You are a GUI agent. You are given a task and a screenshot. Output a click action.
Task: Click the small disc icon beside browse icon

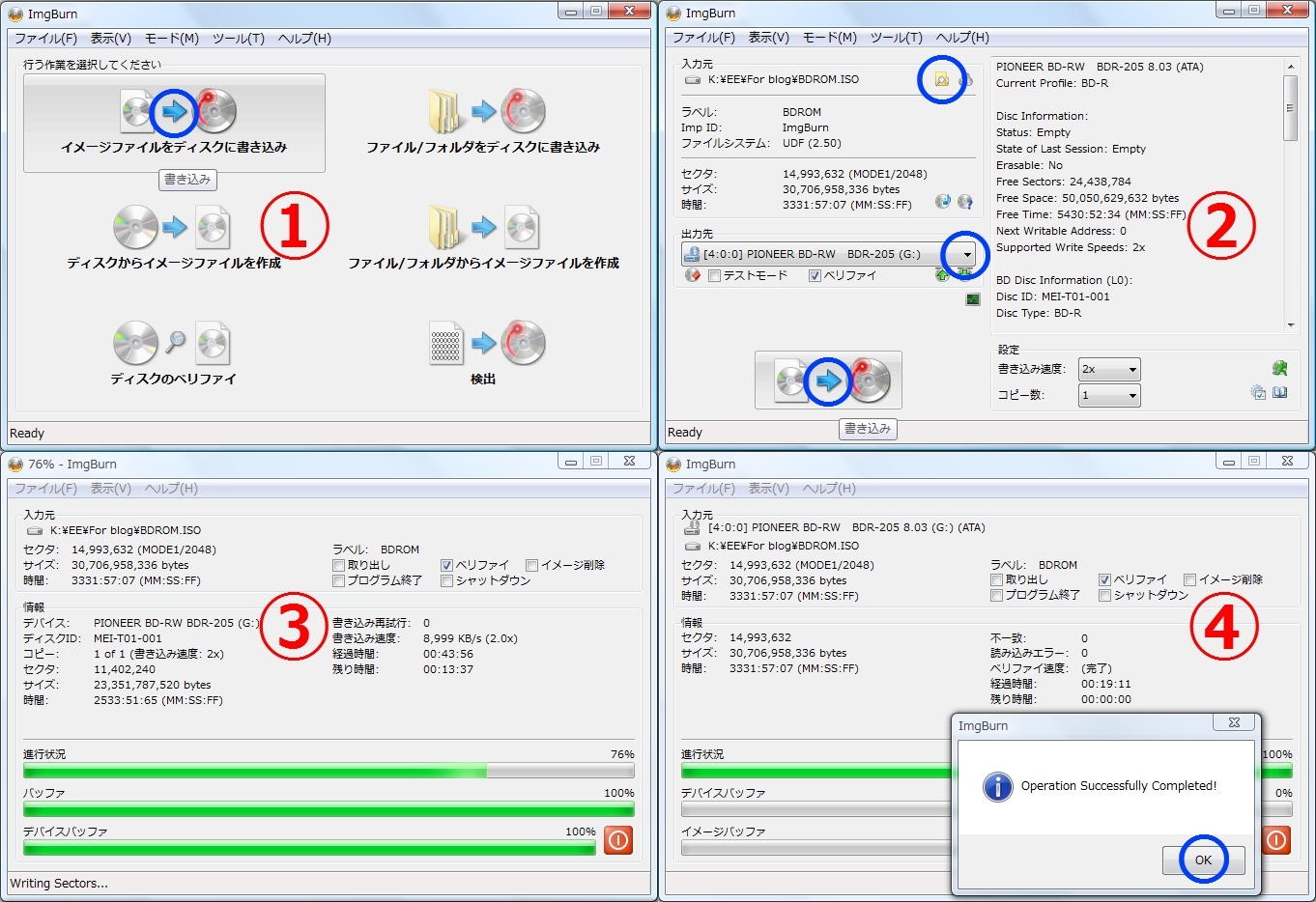coord(965,81)
